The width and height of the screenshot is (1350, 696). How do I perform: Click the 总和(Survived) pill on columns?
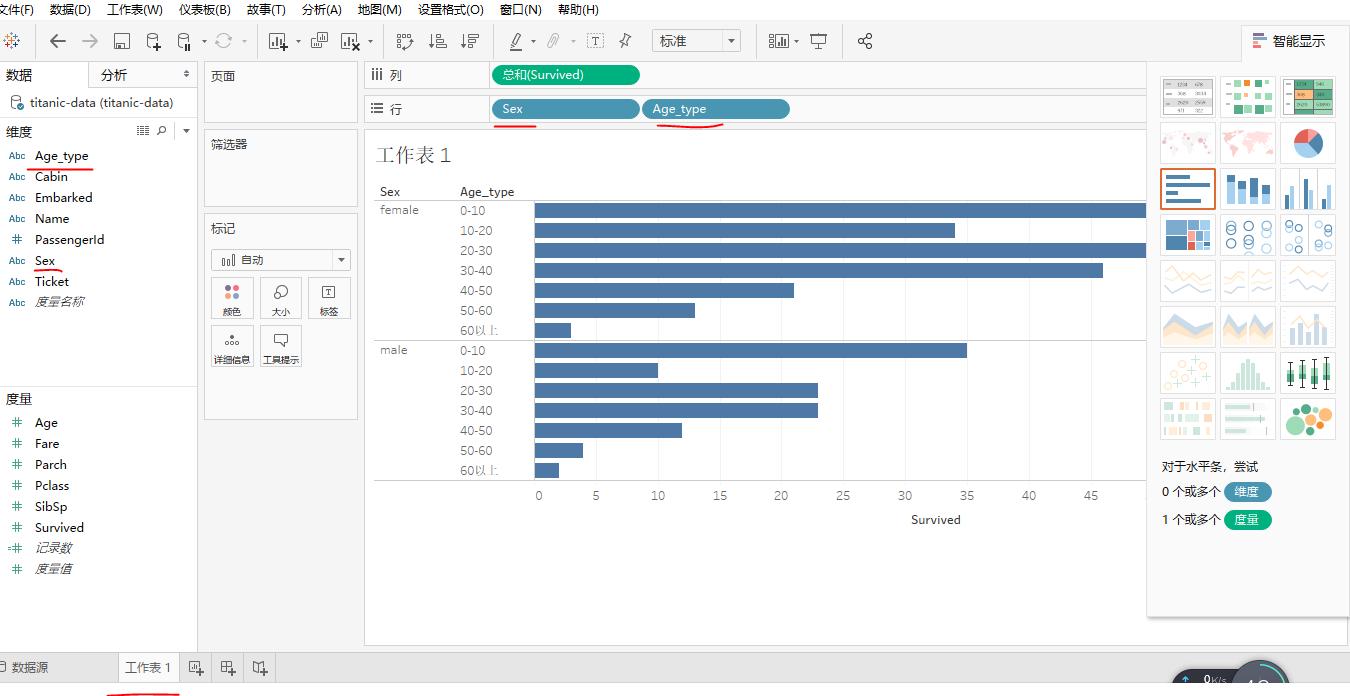pos(565,74)
